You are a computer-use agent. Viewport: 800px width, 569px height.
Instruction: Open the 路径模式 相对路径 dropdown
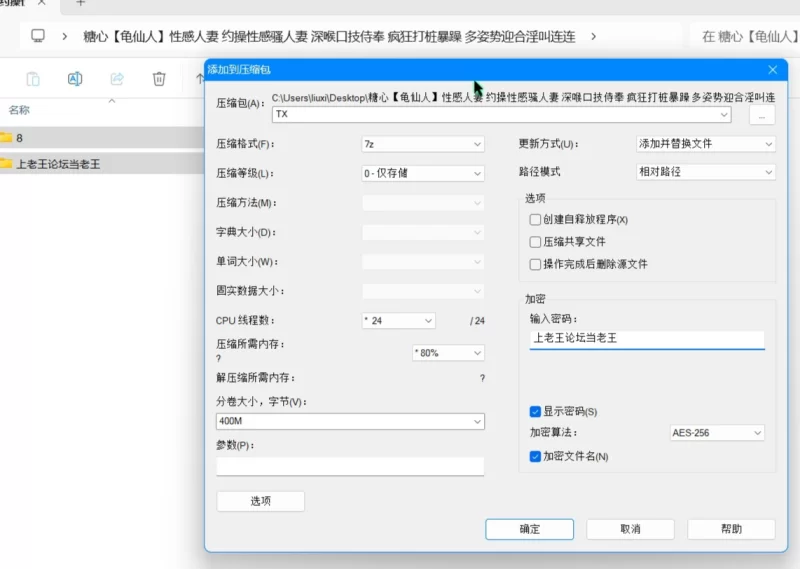(706, 172)
